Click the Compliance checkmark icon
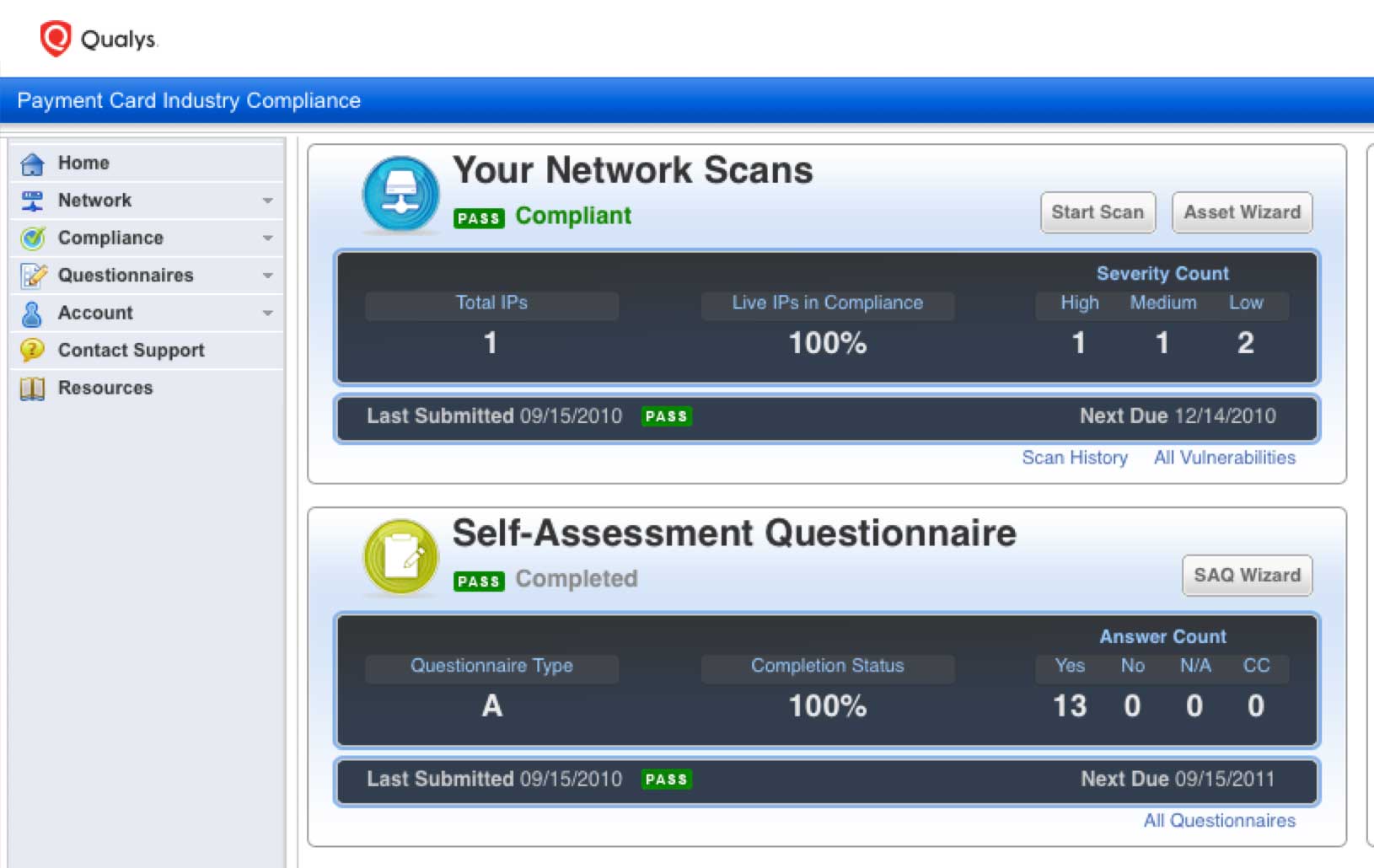The image size is (1374, 868). (x=32, y=238)
